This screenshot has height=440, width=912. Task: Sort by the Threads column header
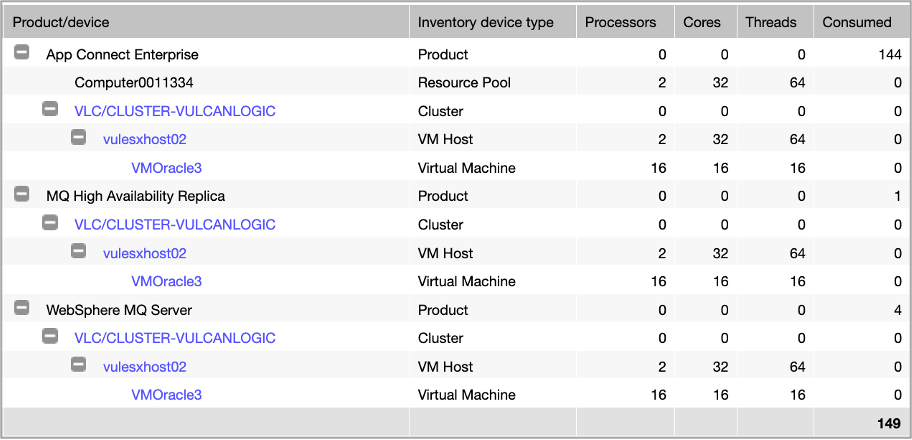[775, 22]
